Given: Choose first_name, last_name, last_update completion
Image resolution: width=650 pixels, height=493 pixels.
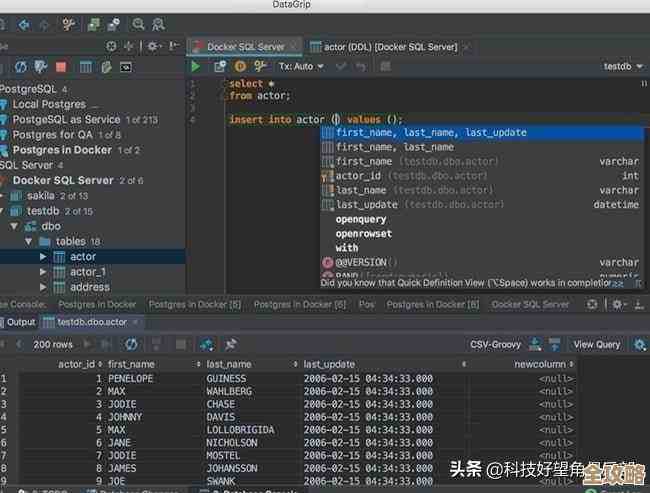Looking at the screenshot, I should [x=482, y=133].
